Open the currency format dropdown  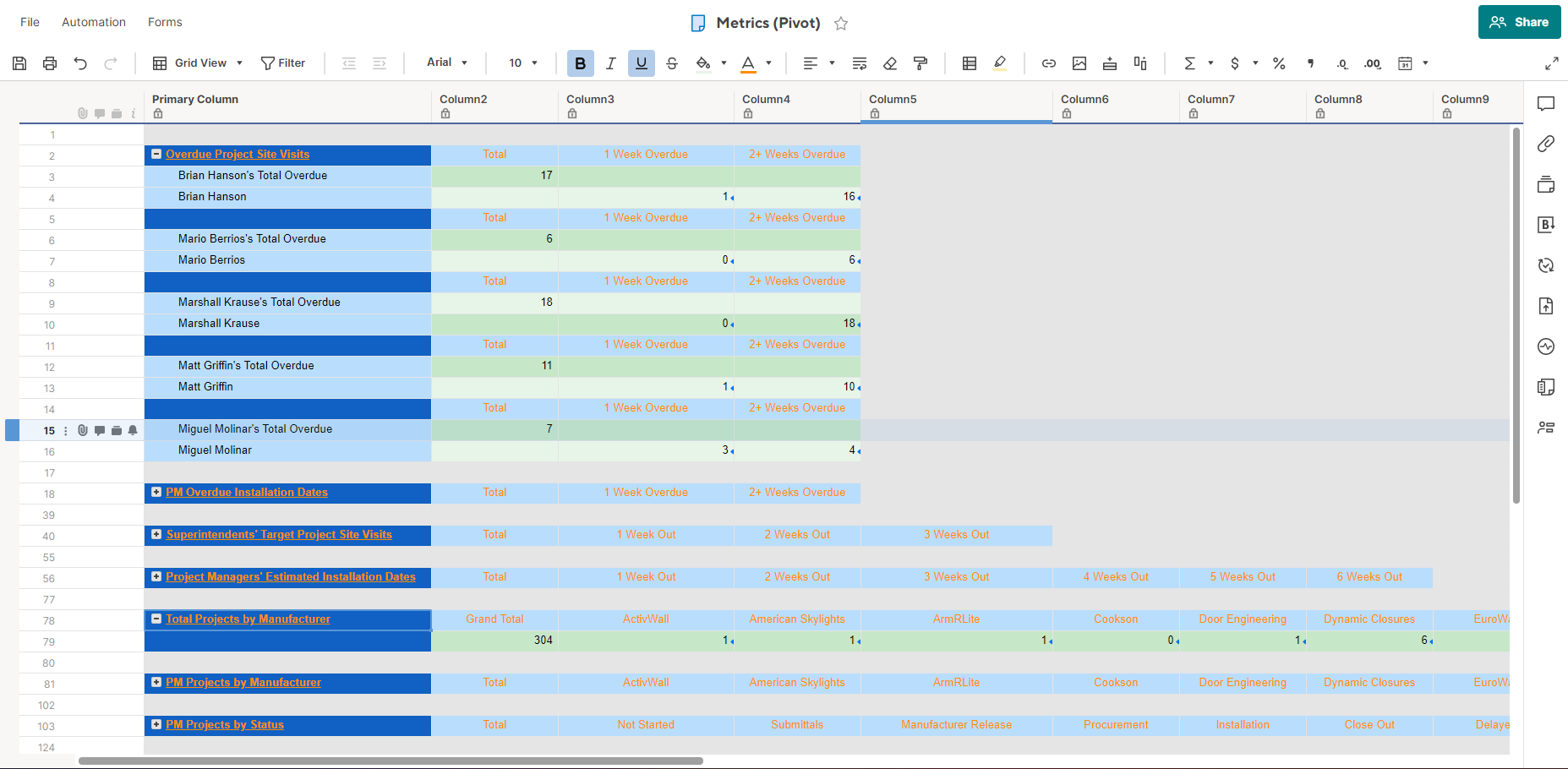(1244, 63)
